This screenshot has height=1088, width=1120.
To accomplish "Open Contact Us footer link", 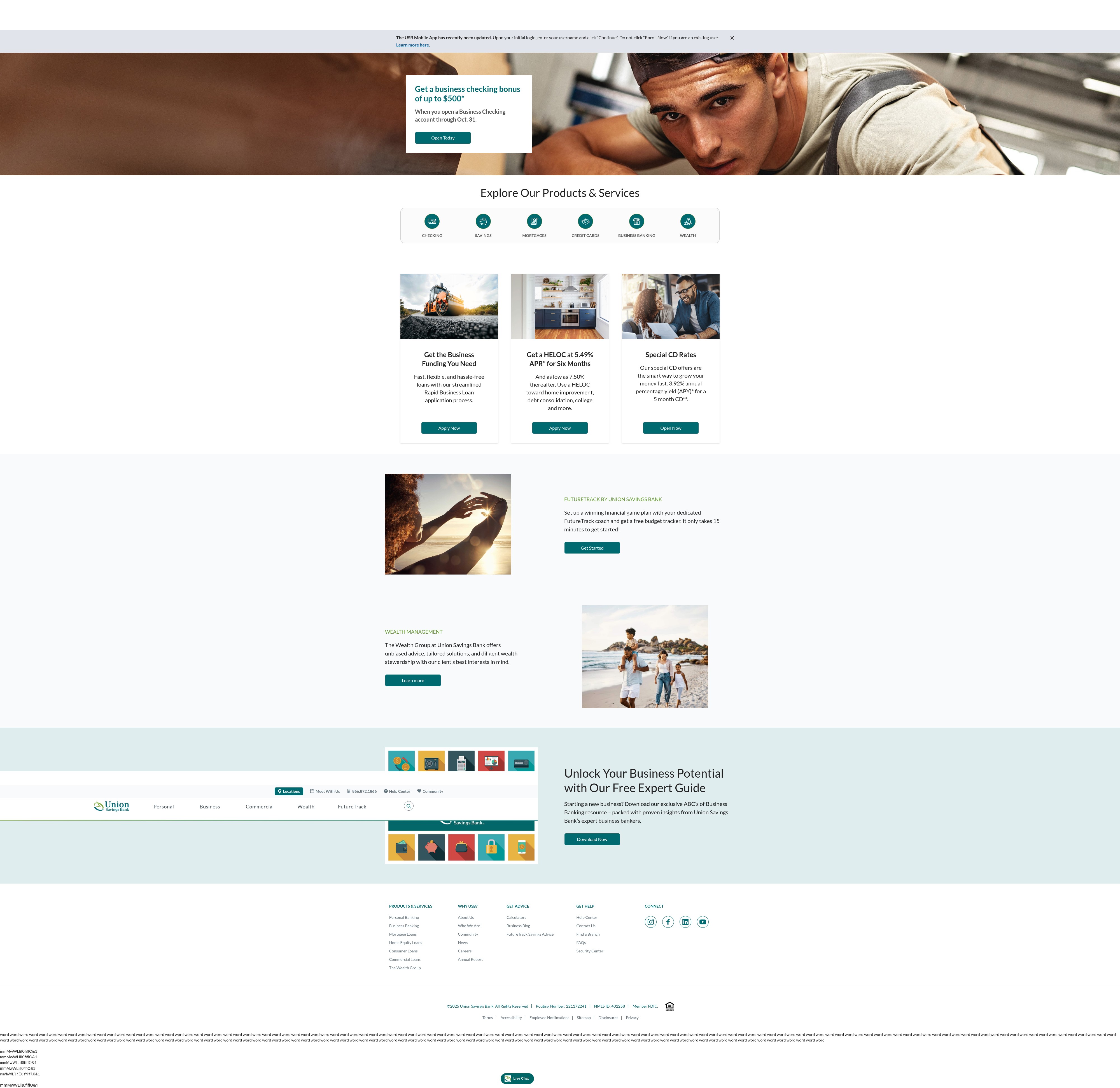I will pyautogui.click(x=586, y=926).
